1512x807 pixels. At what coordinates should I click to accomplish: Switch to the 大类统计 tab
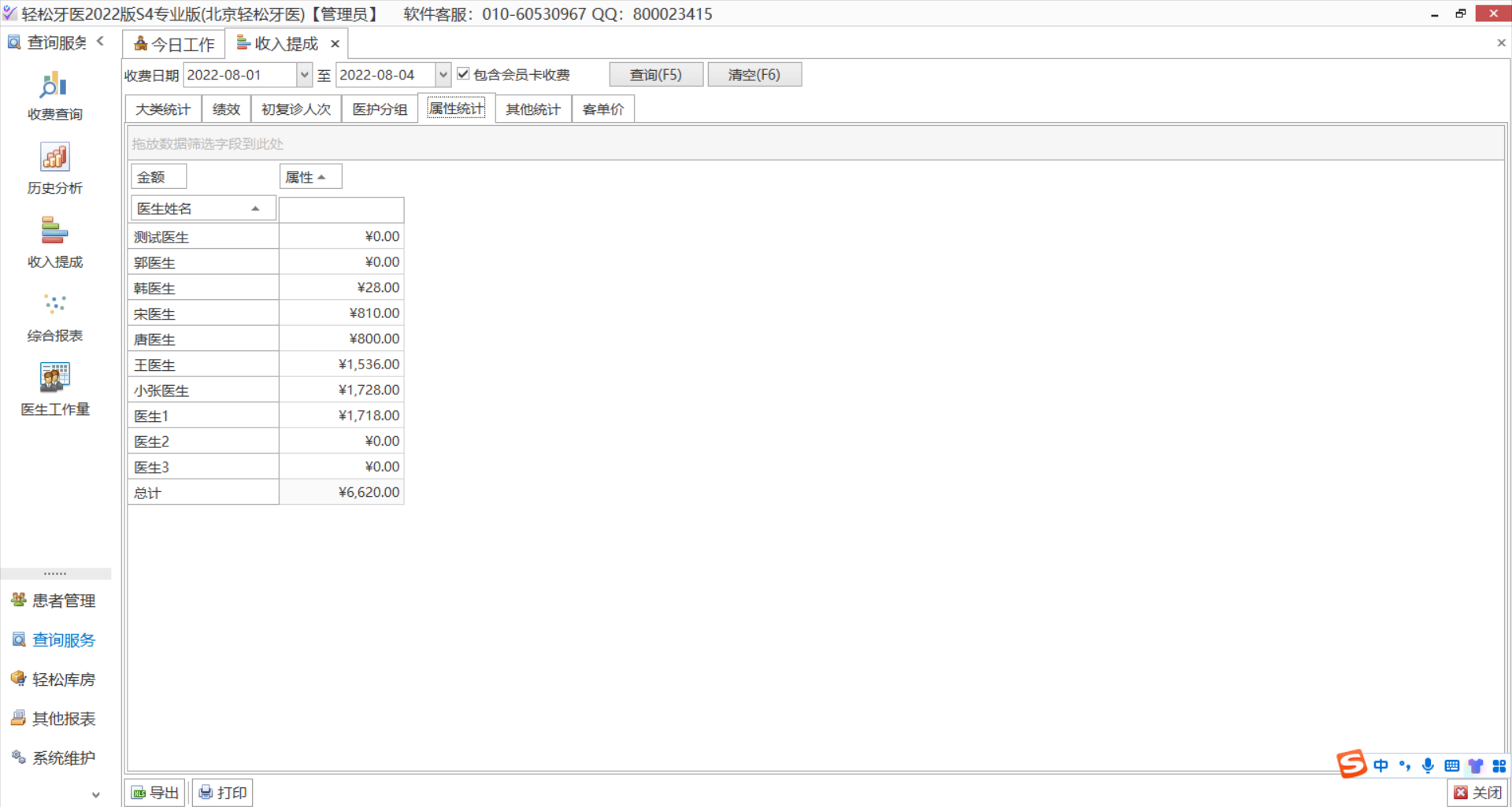pos(163,109)
